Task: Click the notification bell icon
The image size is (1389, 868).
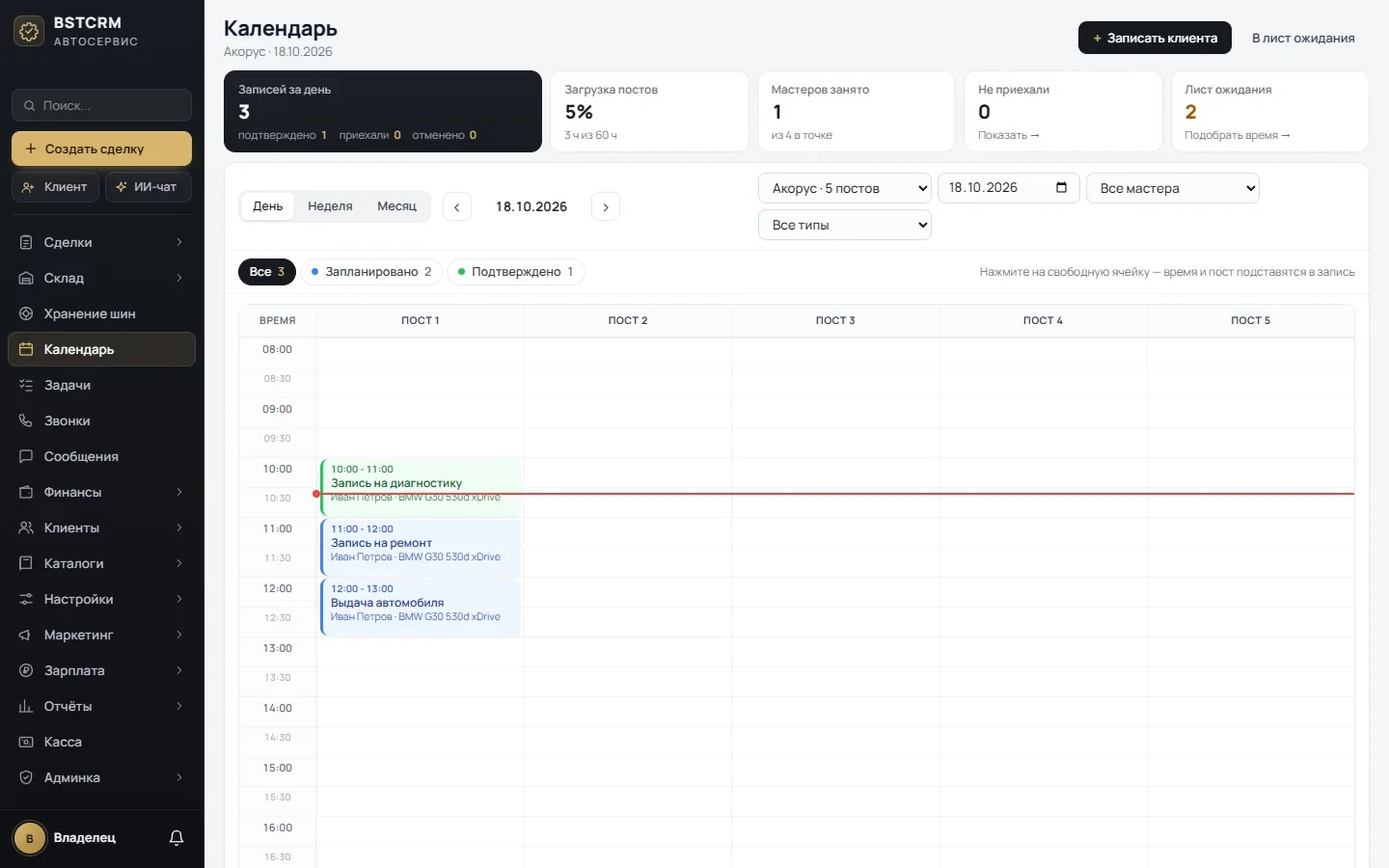Action: pos(177,838)
